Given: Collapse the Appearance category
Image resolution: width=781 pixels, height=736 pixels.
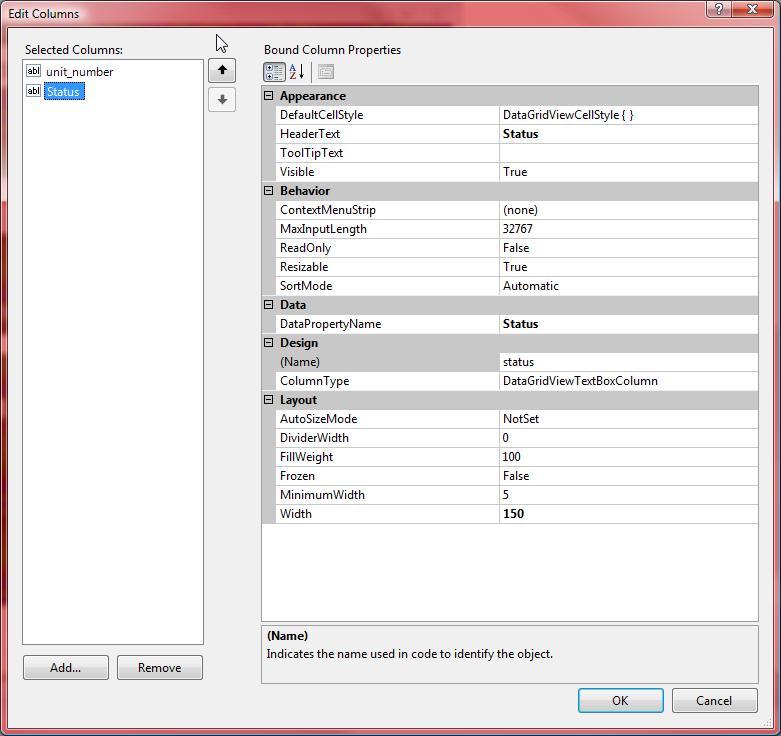Looking at the screenshot, I should tap(269, 96).
